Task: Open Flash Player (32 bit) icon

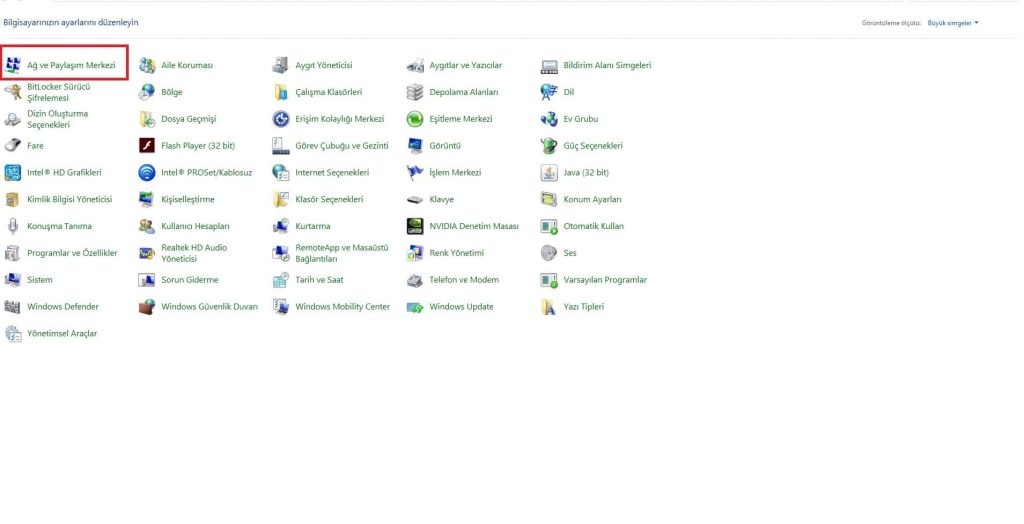Action: point(147,146)
